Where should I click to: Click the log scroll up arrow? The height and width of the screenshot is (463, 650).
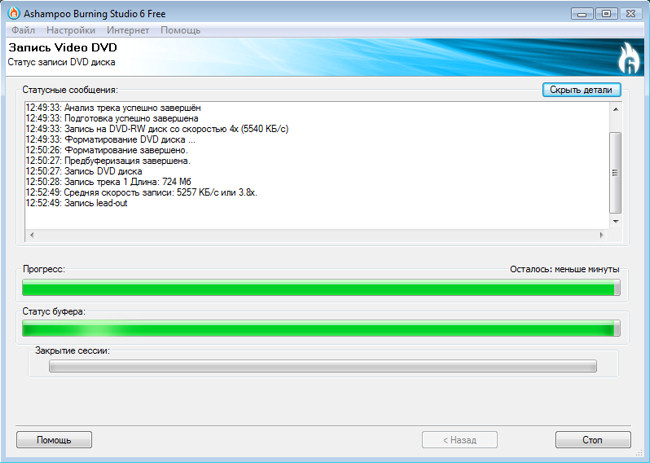pyautogui.click(x=615, y=109)
